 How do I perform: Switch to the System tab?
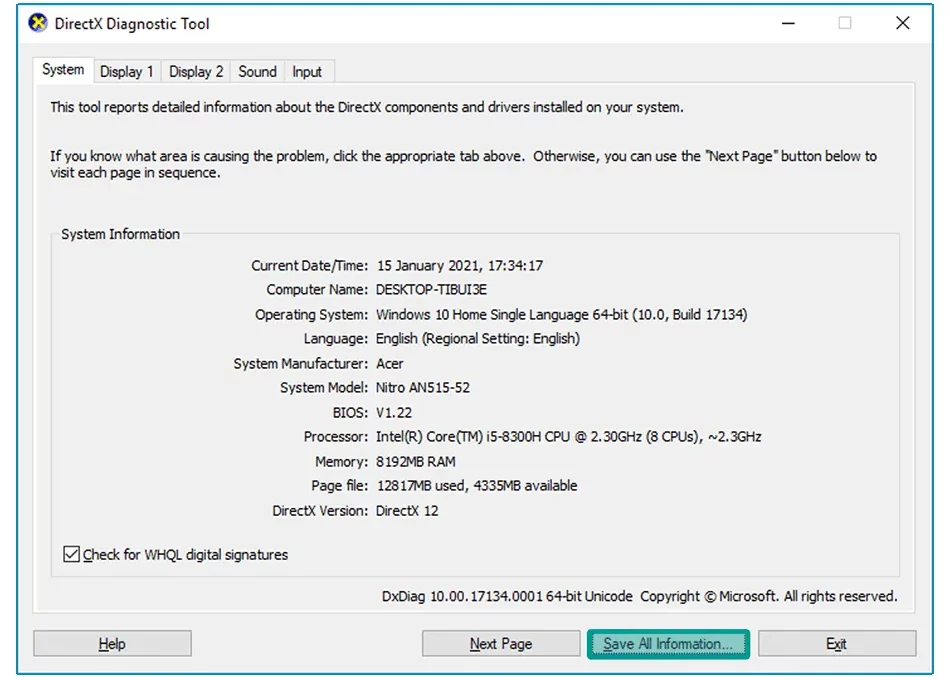pos(63,70)
